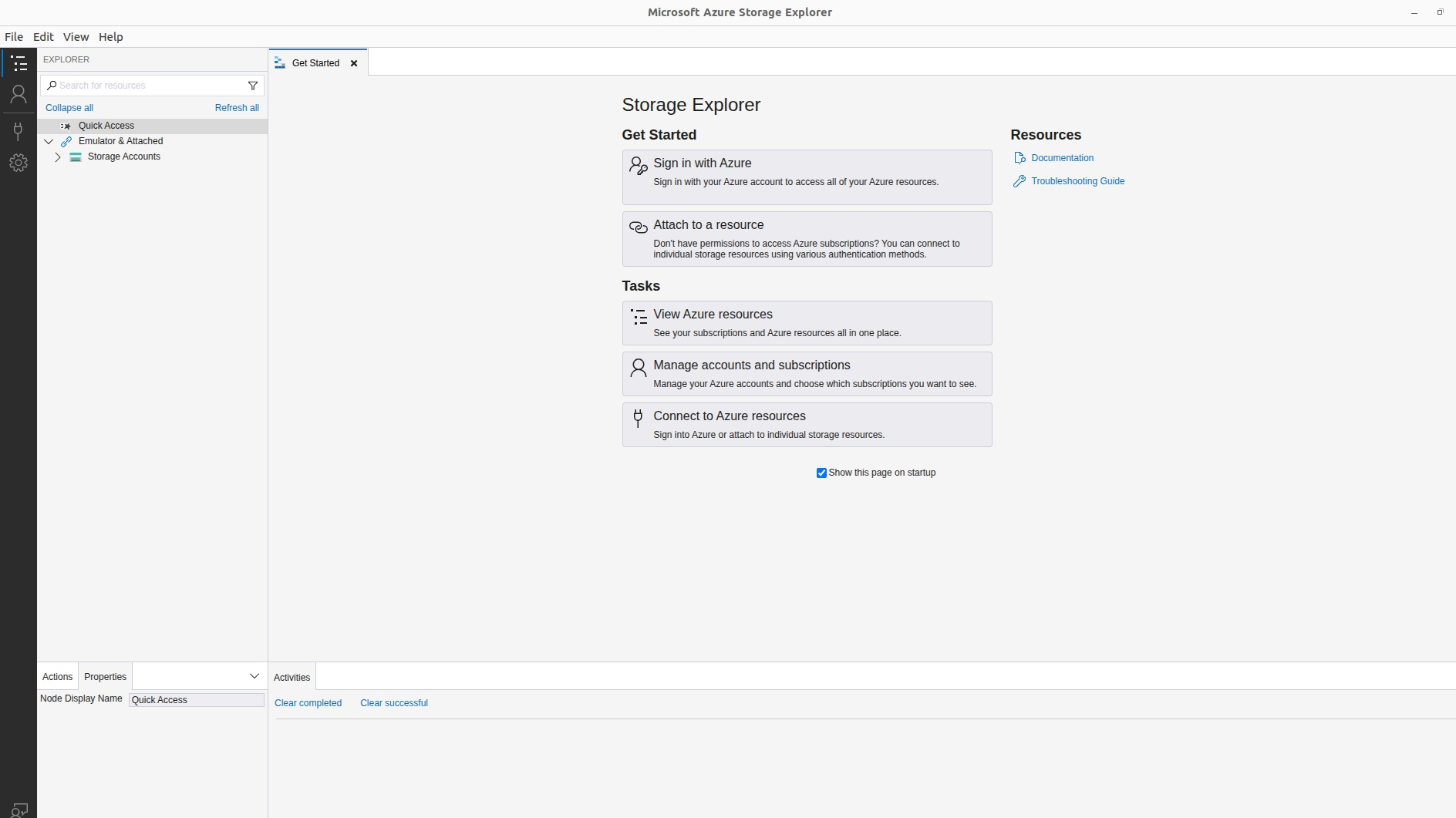Viewport: 1456px width, 818px height.
Task: Click the Quick Access star icon
Action: click(66, 126)
